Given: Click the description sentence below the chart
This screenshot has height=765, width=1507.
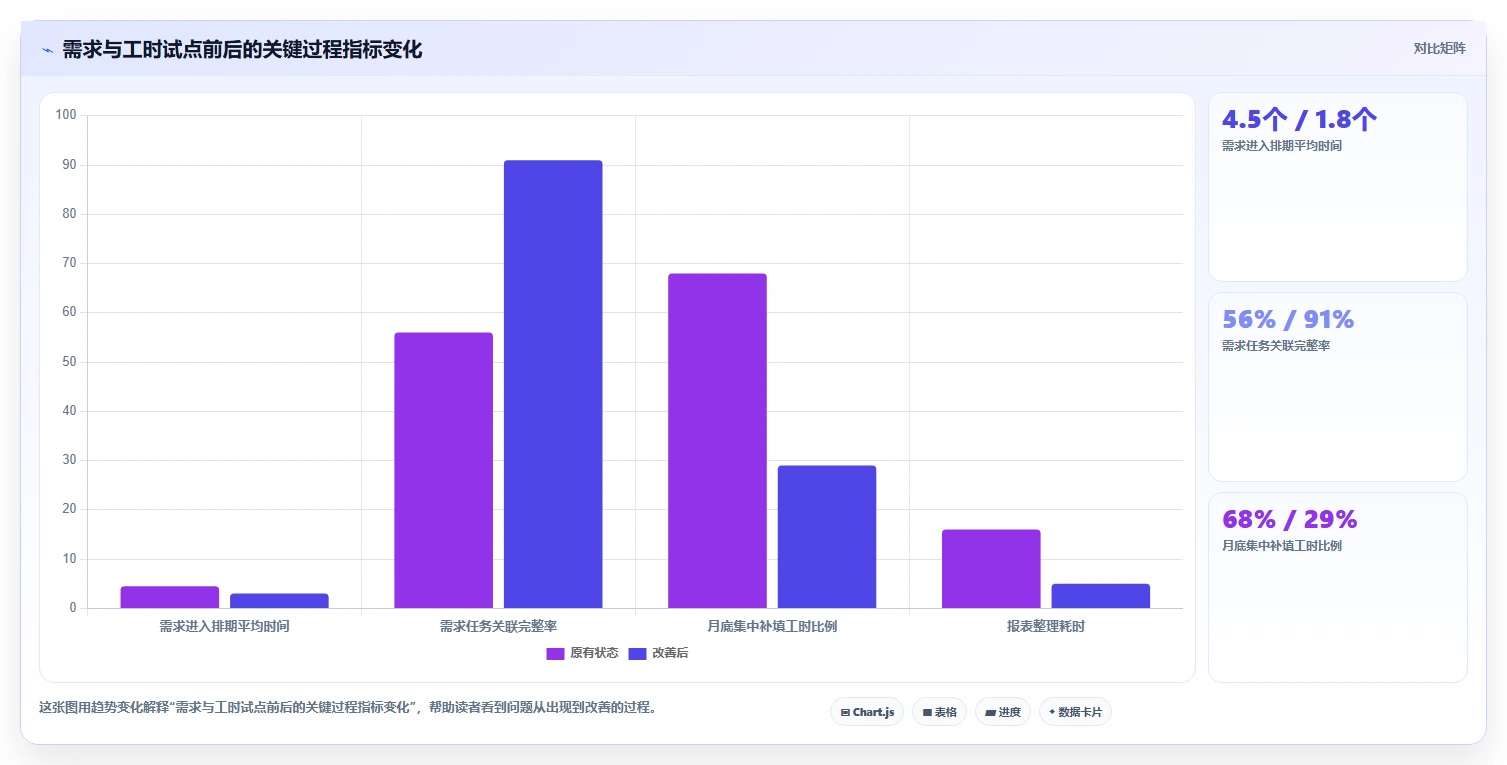Looking at the screenshot, I should [349, 707].
